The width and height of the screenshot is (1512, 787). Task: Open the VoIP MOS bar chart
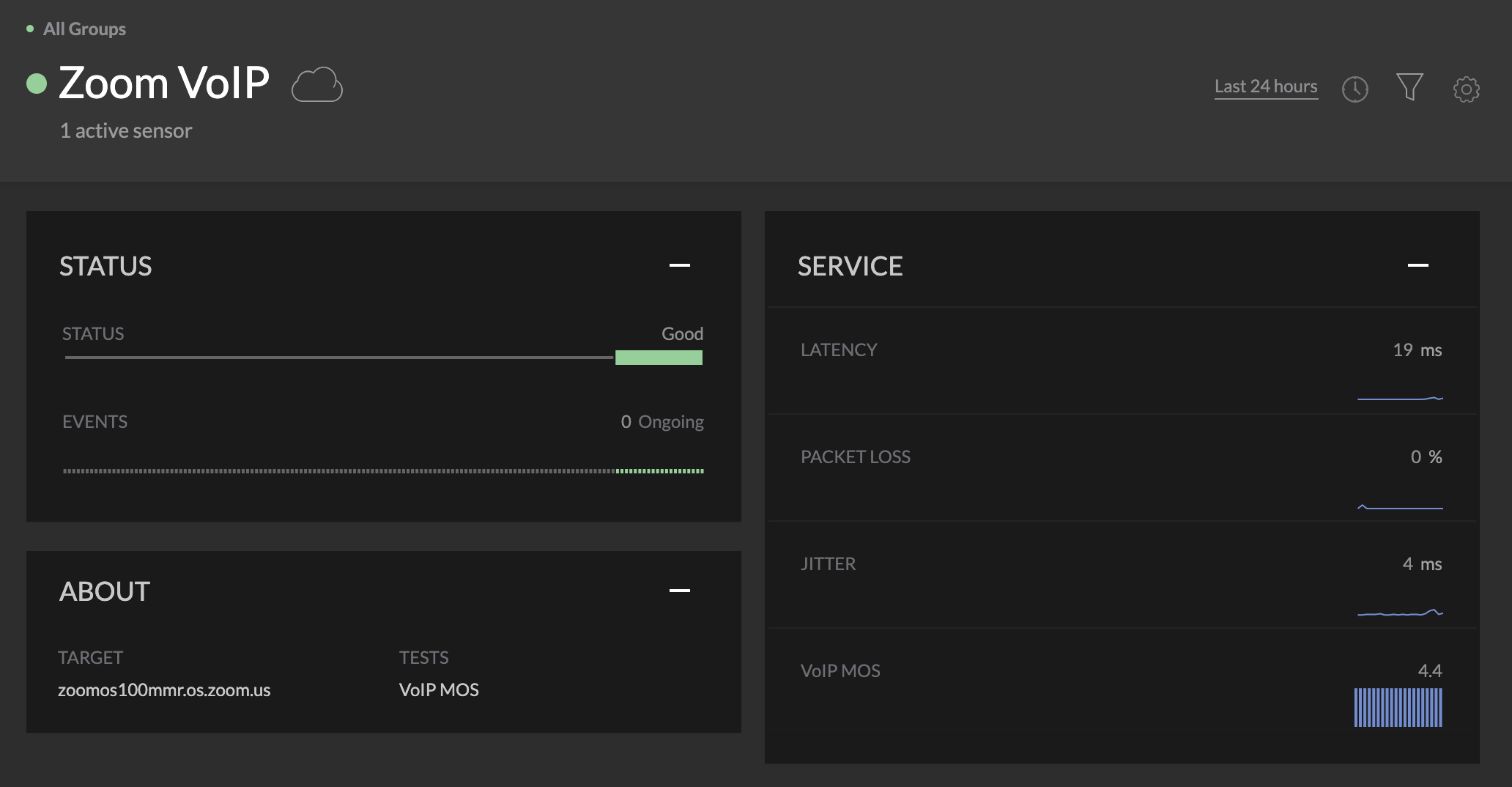[x=1398, y=707]
